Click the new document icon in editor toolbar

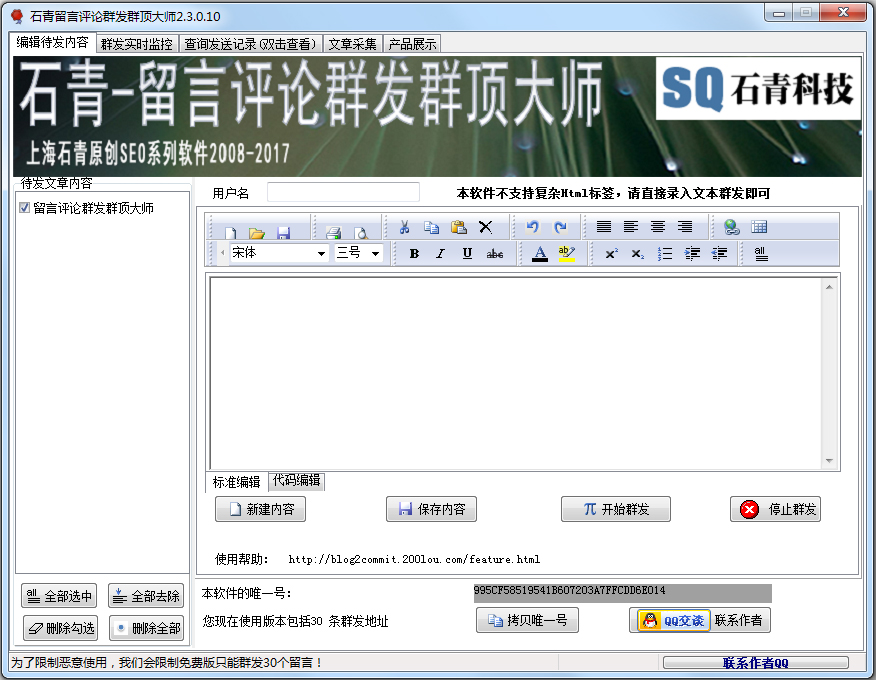pos(230,232)
